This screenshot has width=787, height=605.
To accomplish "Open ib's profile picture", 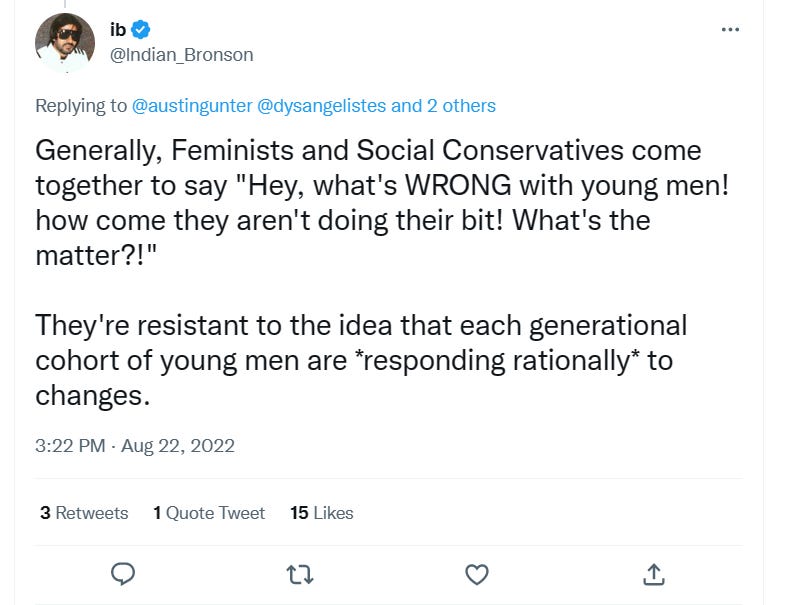I will point(65,43).
